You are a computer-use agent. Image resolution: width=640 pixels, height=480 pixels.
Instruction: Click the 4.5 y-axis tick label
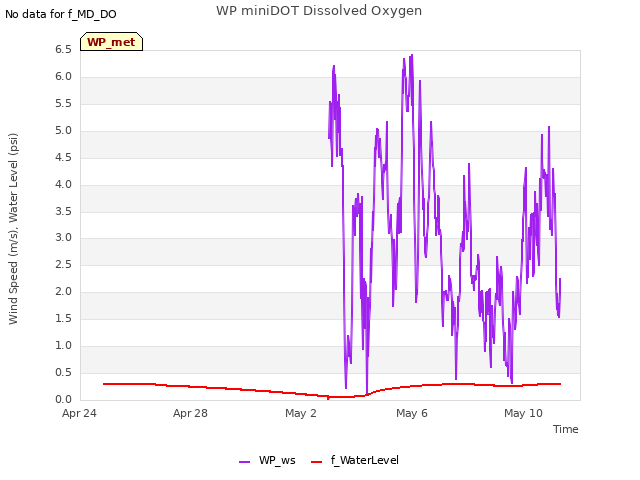[x=63, y=158]
